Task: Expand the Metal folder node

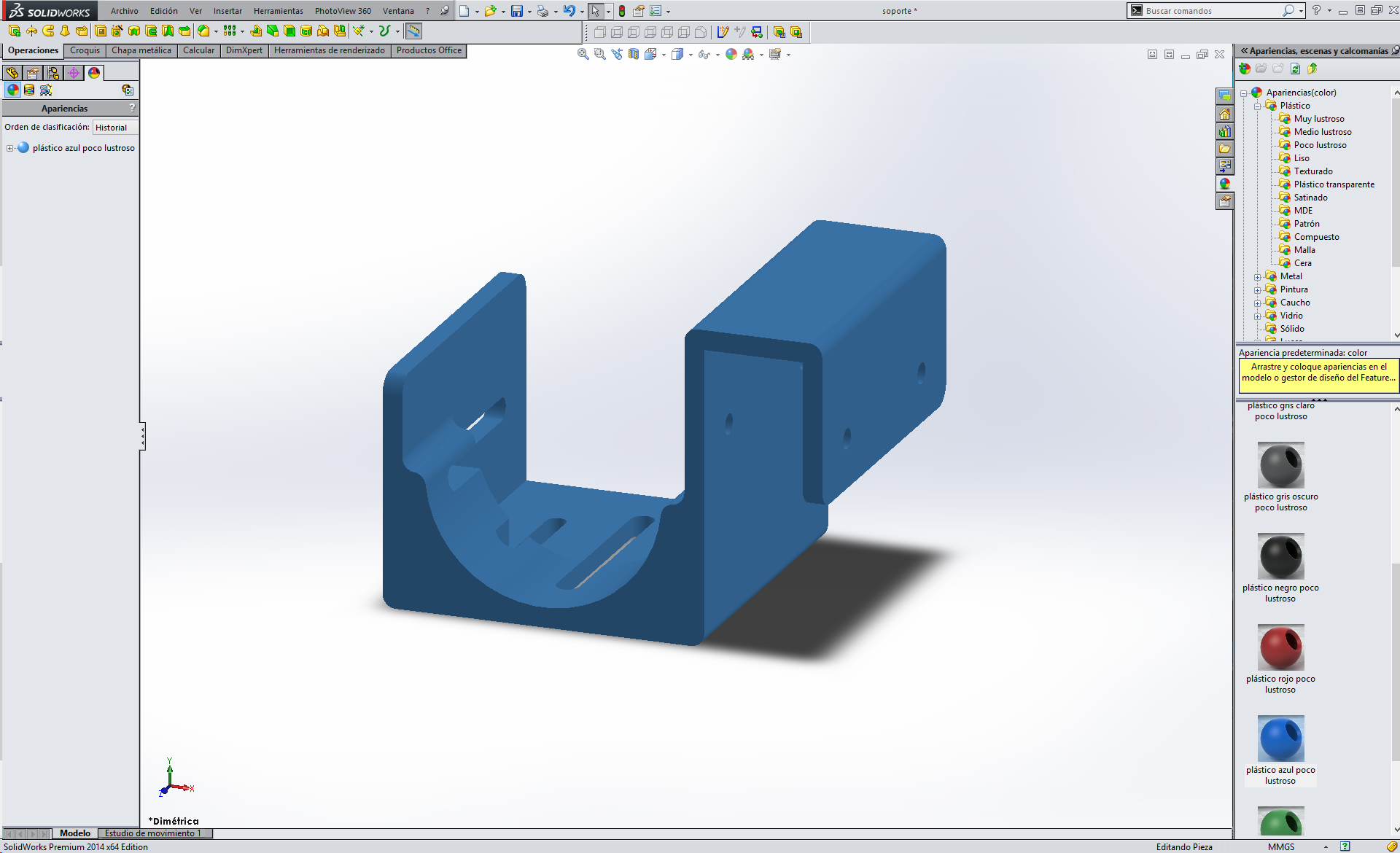Action: (x=1258, y=277)
